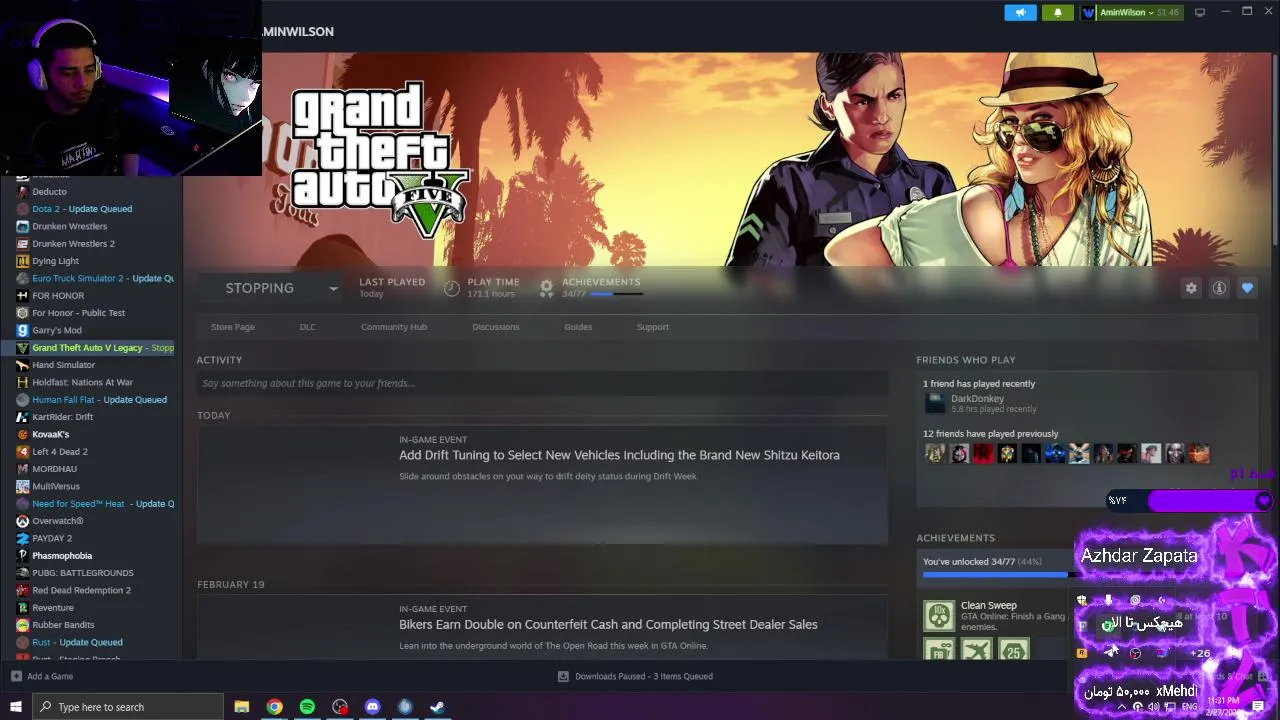Viewport: 1280px width, 720px height.
Task: Select Need for Speed Heat in the library
Action: point(103,504)
